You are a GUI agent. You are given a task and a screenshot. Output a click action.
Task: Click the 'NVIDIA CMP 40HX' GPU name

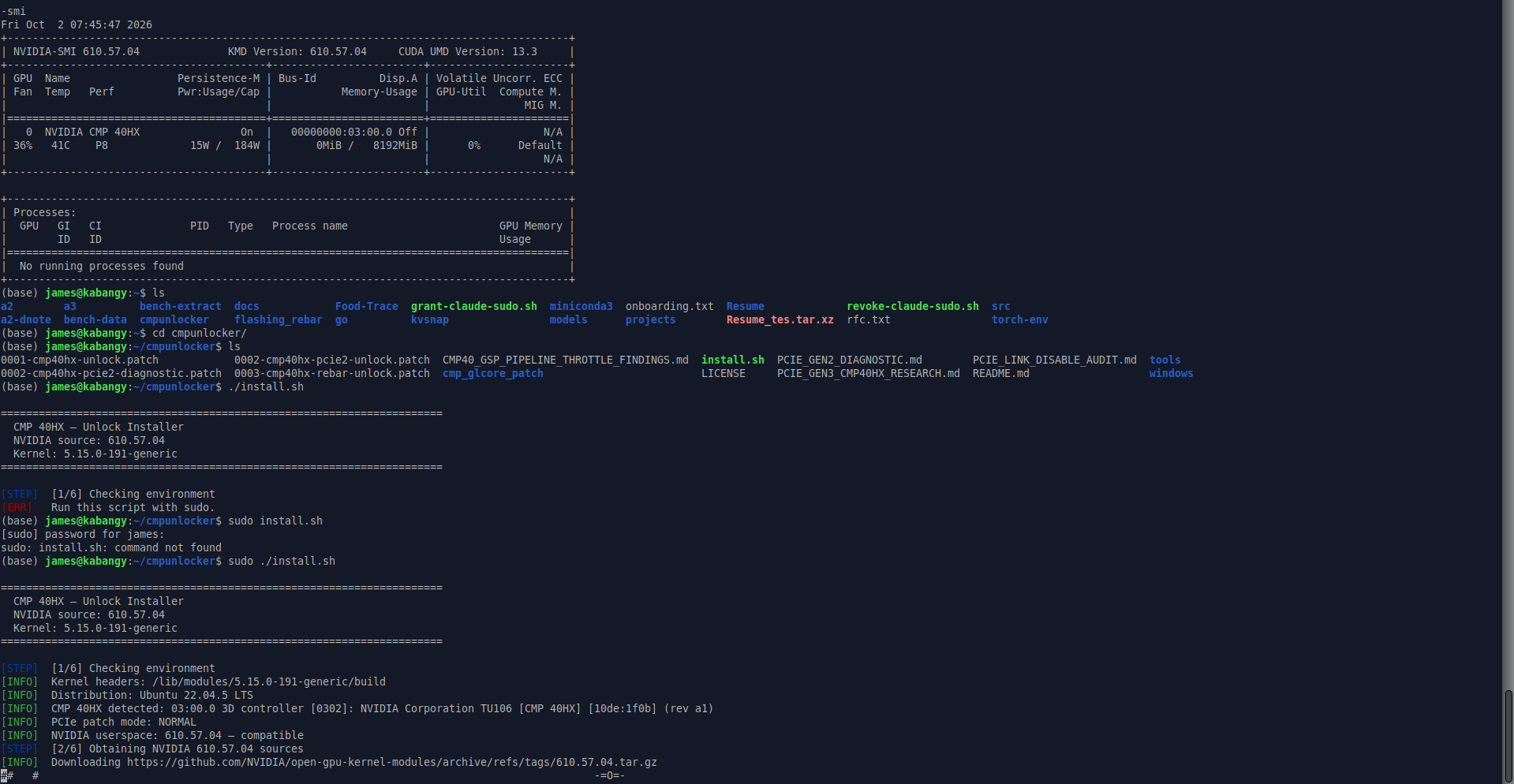pyautogui.click(x=92, y=132)
